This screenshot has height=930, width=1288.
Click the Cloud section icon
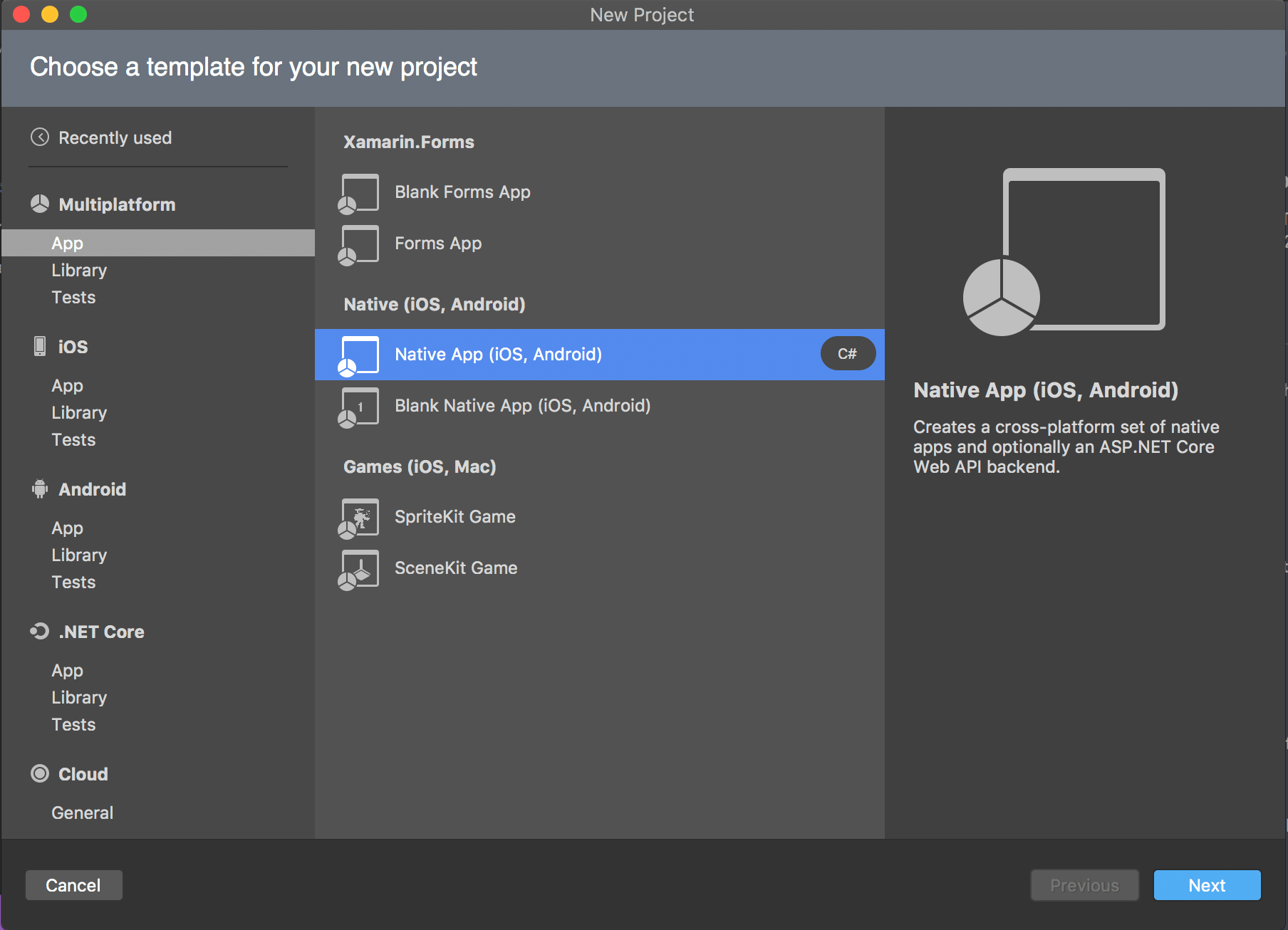coord(39,774)
